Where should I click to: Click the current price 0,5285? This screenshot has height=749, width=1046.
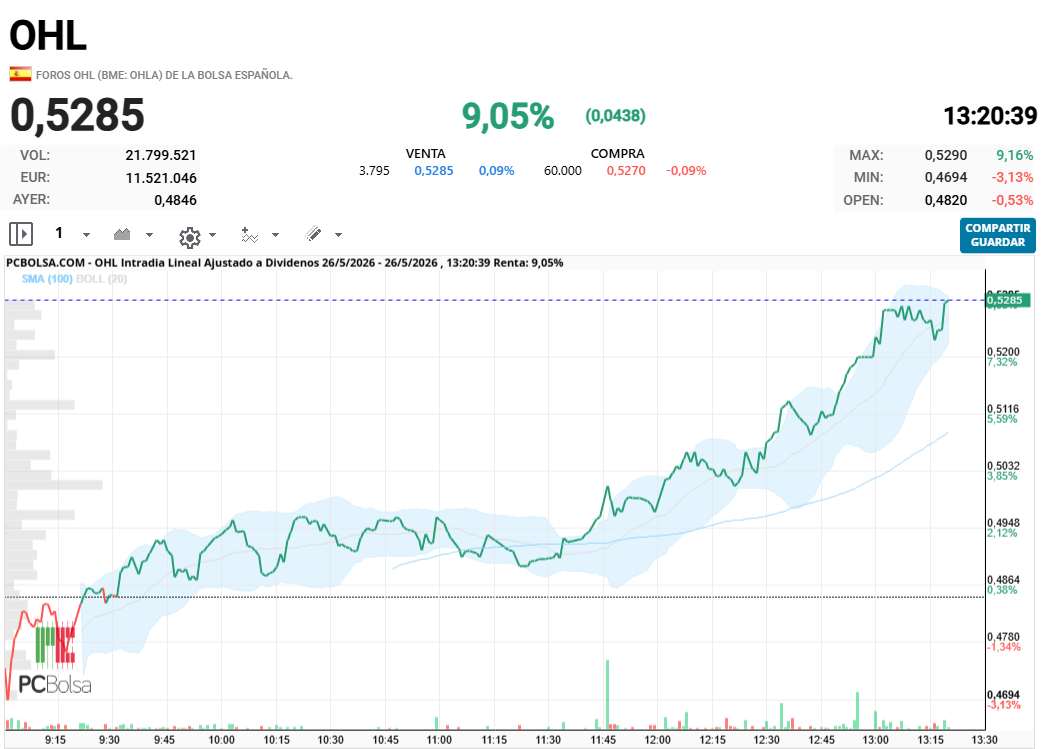(x=77, y=115)
